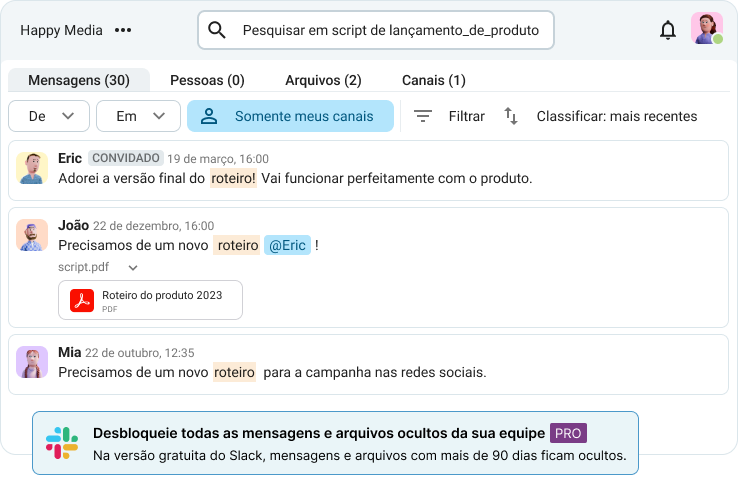The image size is (738, 483).
Task: Switch to Canais (1) tab
Action: (x=433, y=80)
